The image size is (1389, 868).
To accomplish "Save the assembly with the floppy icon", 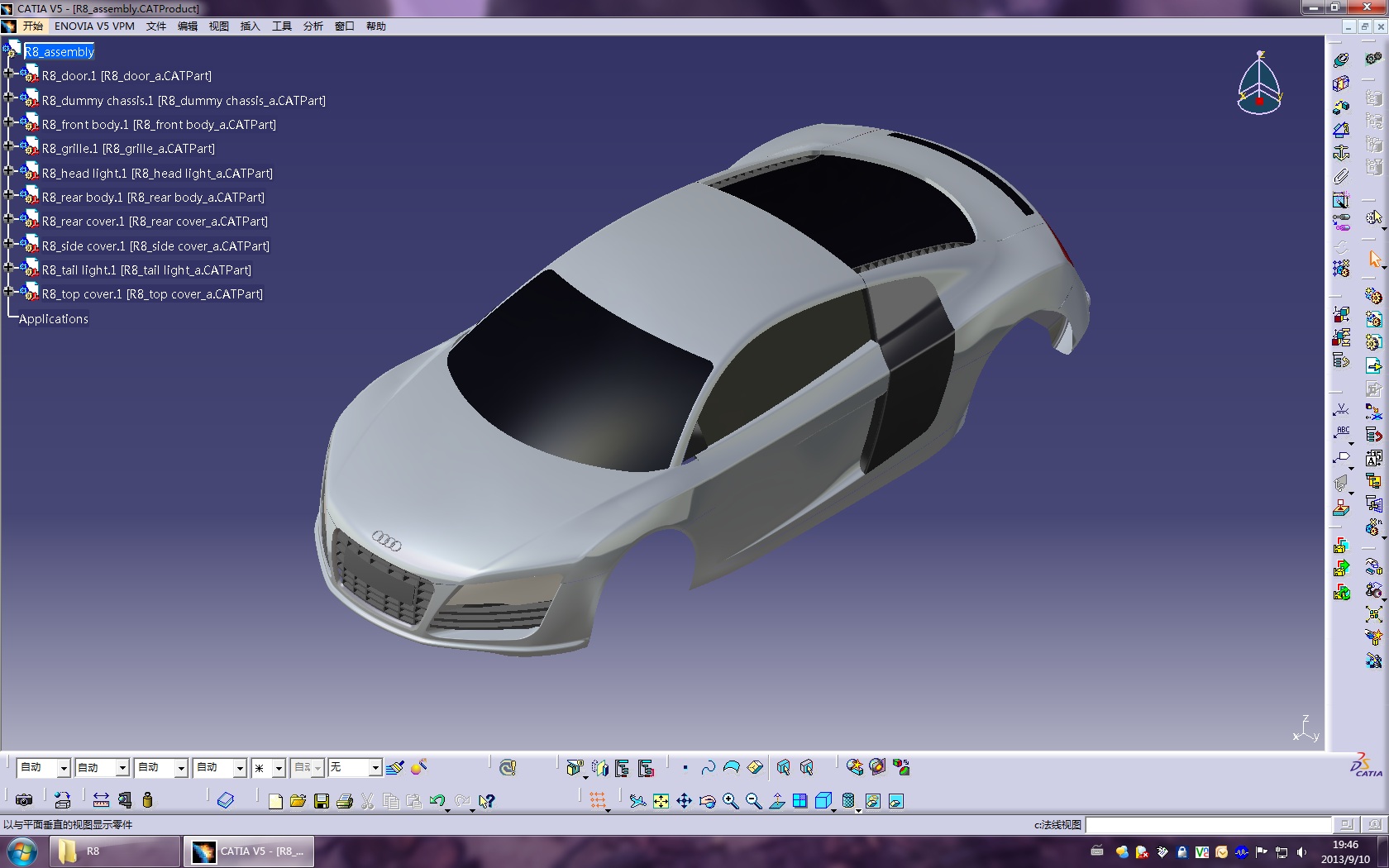I will pos(322,801).
